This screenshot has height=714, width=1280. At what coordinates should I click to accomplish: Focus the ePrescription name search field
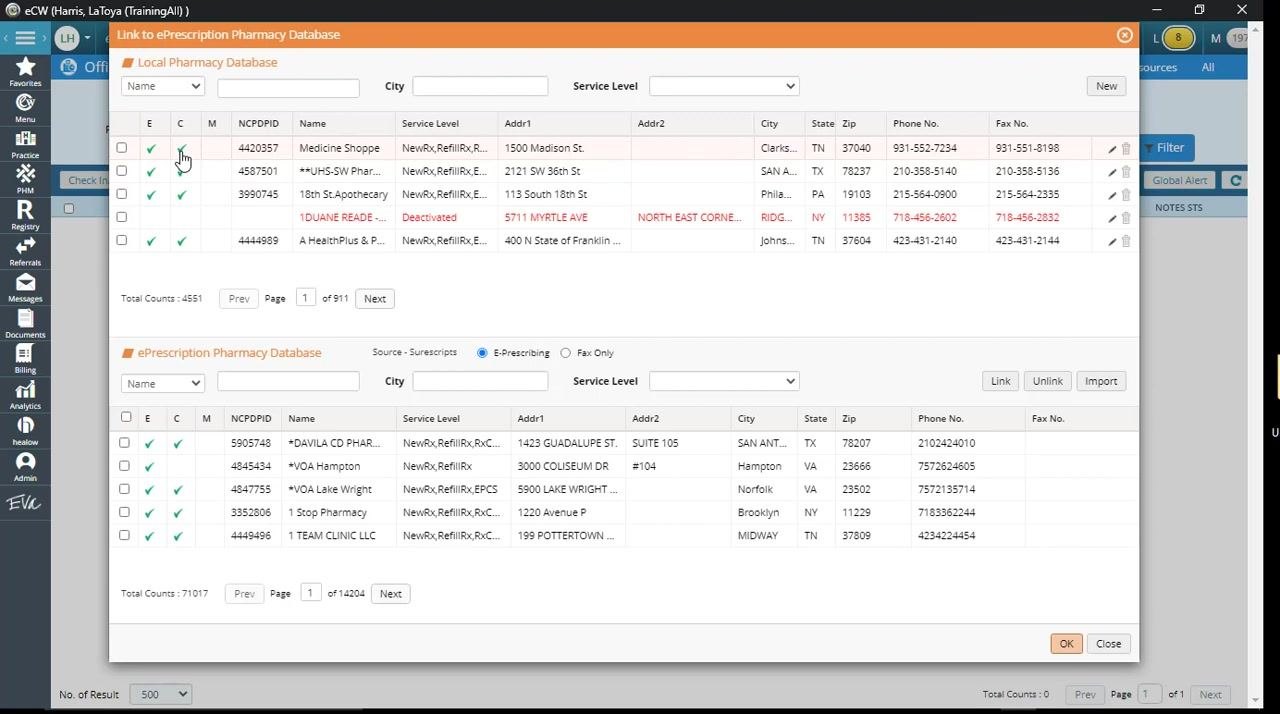click(288, 381)
